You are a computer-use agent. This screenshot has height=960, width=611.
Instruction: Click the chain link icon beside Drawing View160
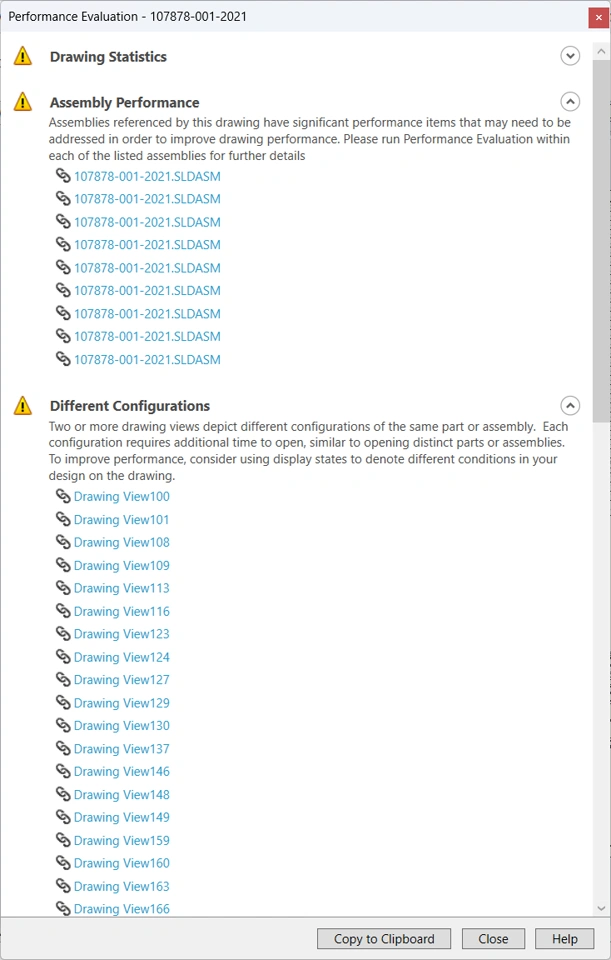click(64, 863)
